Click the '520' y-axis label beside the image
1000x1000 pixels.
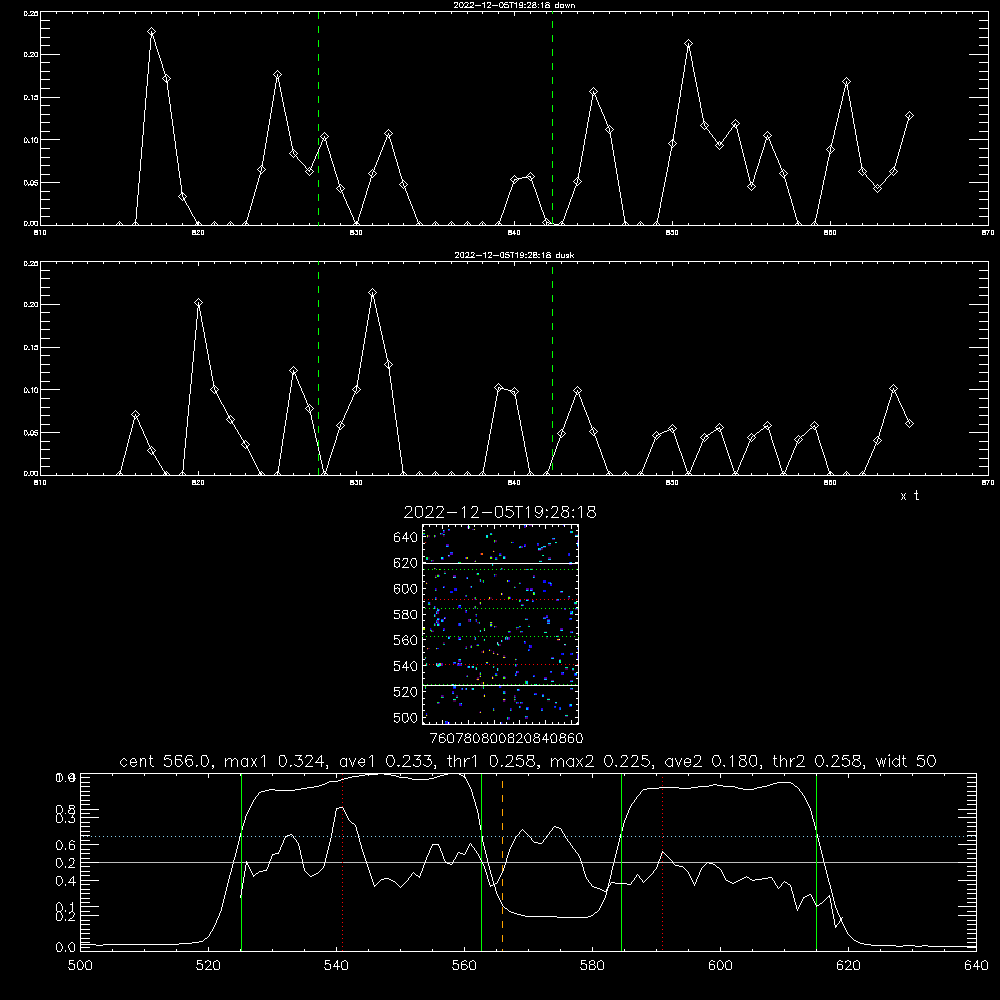click(x=405, y=692)
